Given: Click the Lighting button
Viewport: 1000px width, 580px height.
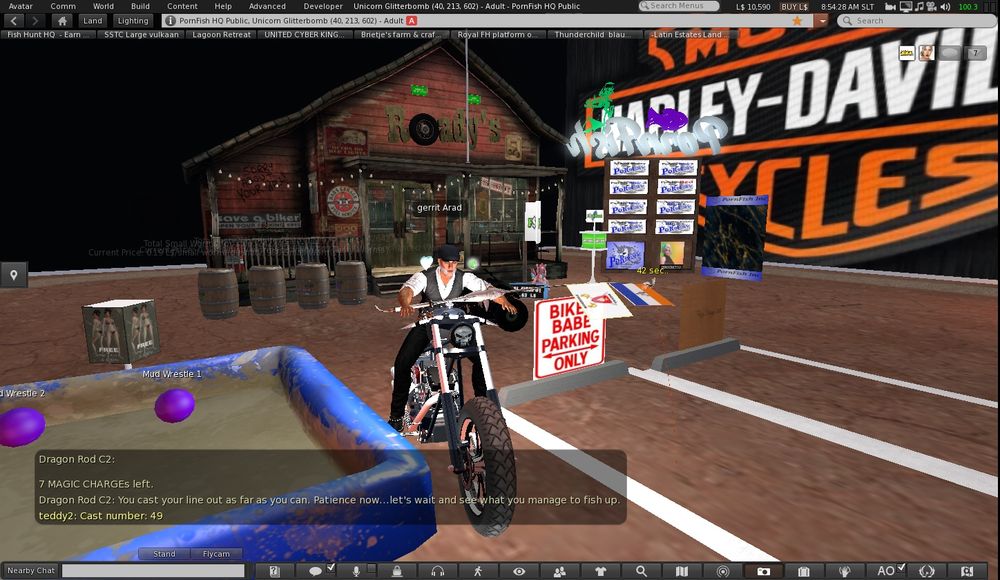Looking at the screenshot, I should pyautogui.click(x=133, y=21).
